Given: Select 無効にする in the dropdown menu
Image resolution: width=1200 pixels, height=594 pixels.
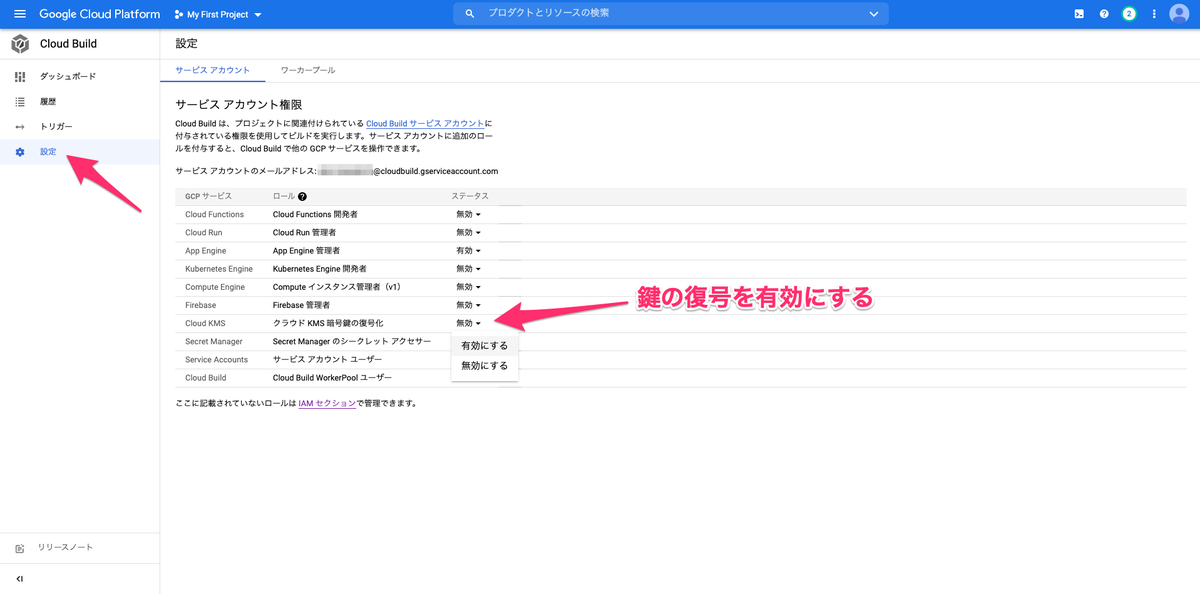Looking at the screenshot, I should coord(485,366).
